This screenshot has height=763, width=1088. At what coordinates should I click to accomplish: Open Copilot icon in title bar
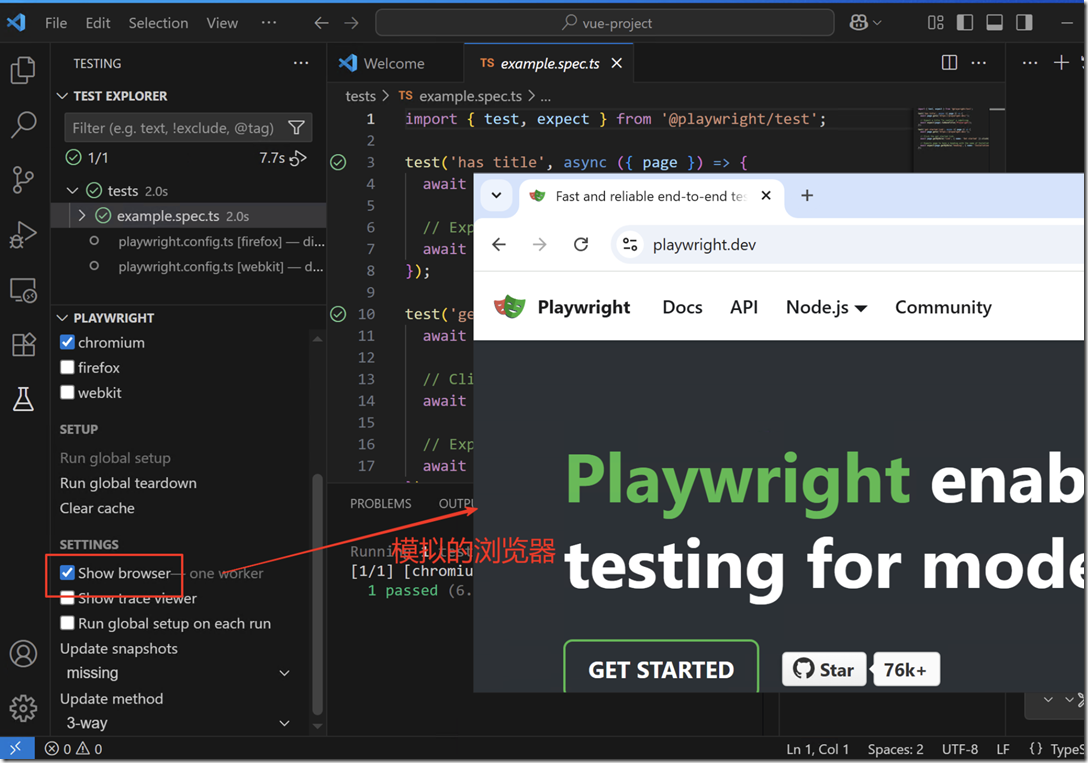pos(858,23)
